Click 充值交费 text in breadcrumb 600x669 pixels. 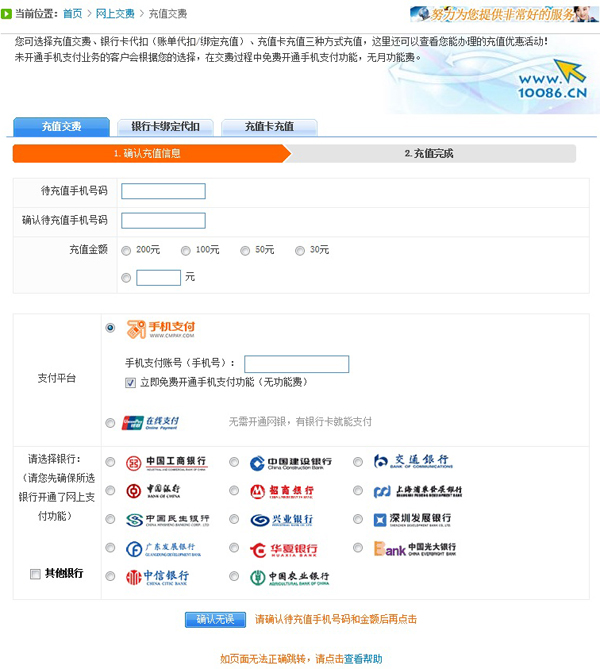coord(168,14)
